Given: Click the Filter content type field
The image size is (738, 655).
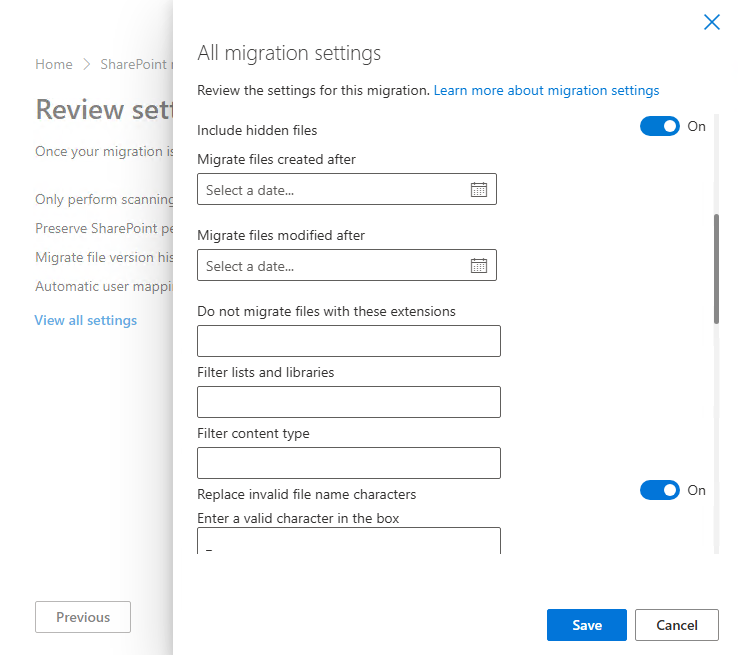Looking at the screenshot, I should (x=348, y=463).
